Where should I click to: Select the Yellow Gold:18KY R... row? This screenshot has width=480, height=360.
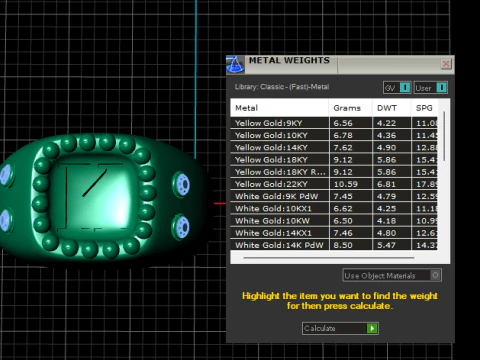point(334,172)
